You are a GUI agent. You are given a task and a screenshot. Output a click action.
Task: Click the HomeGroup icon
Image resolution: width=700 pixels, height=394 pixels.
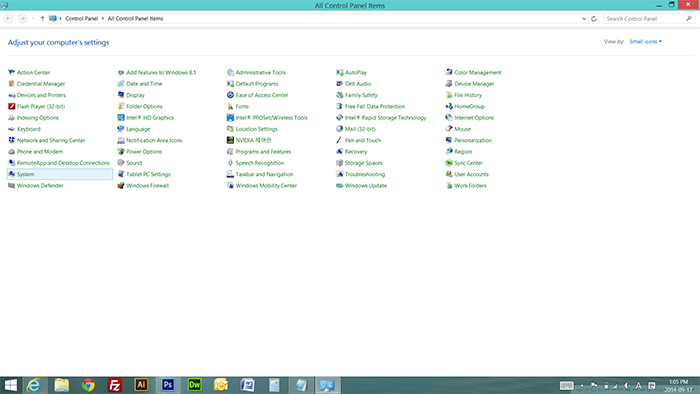pyautogui.click(x=449, y=106)
